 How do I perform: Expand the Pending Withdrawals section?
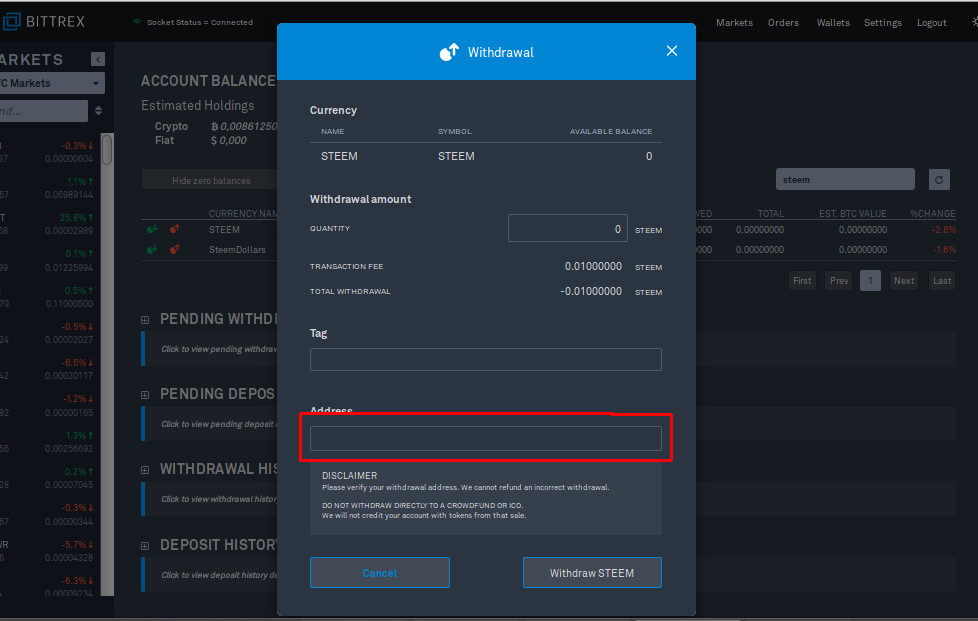(145, 320)
